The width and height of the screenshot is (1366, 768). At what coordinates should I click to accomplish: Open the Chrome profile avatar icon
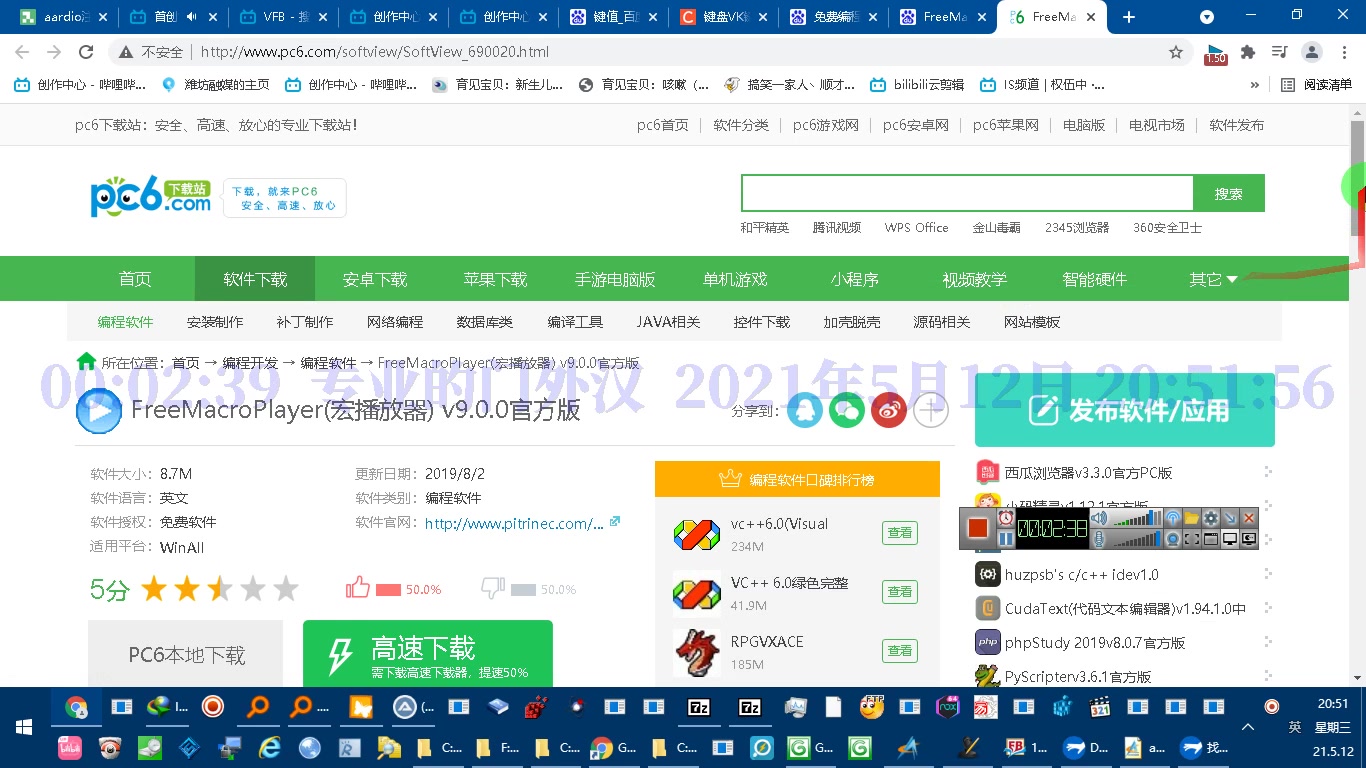1313,52
